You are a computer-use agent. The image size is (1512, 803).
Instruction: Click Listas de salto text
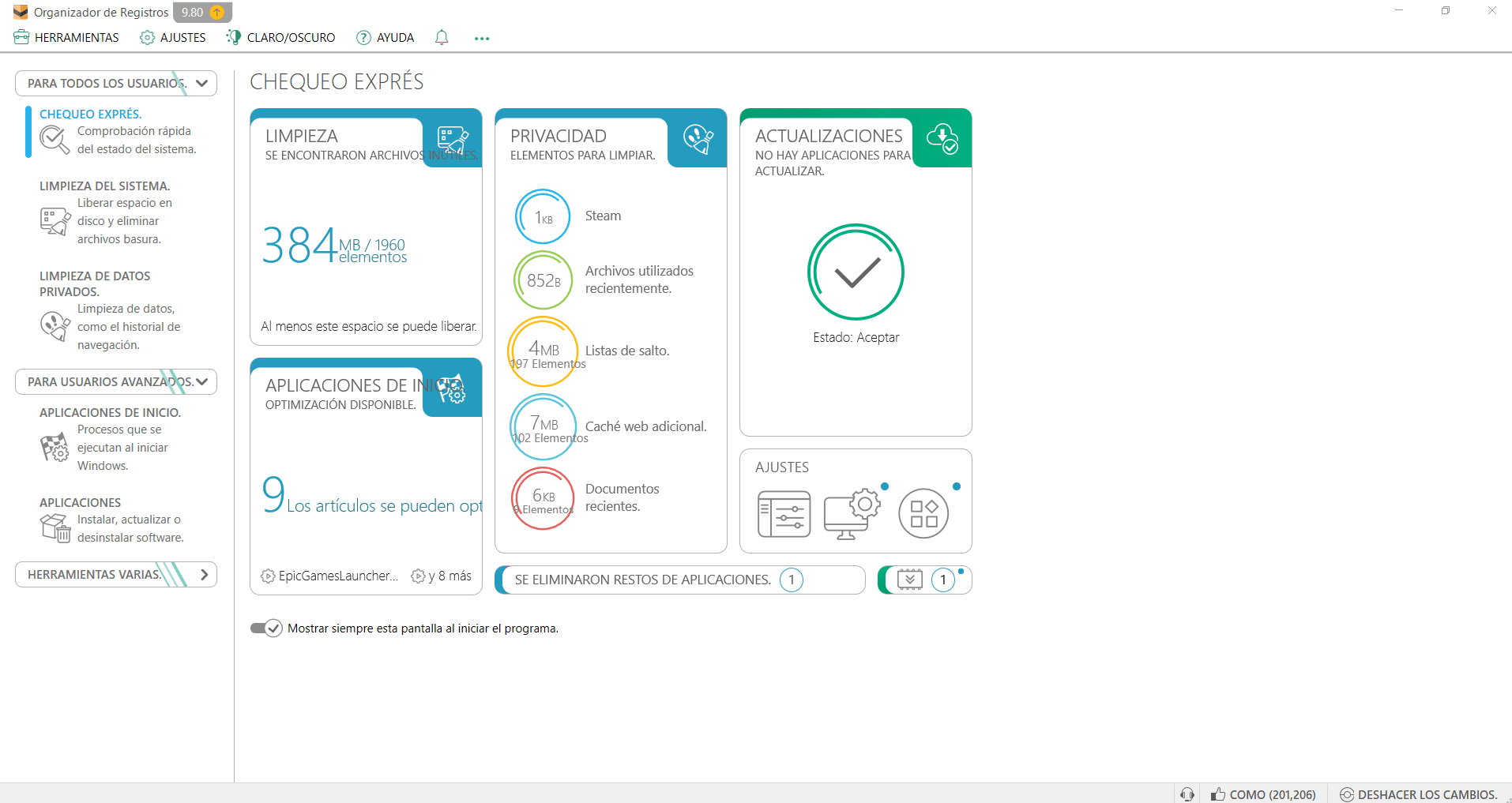(x=627, y=351)
